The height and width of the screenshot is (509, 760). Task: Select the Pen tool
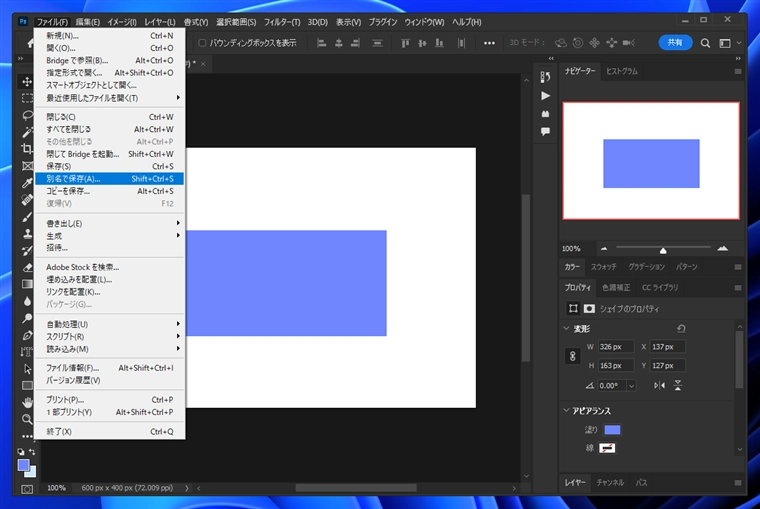[x=27, y=335]
